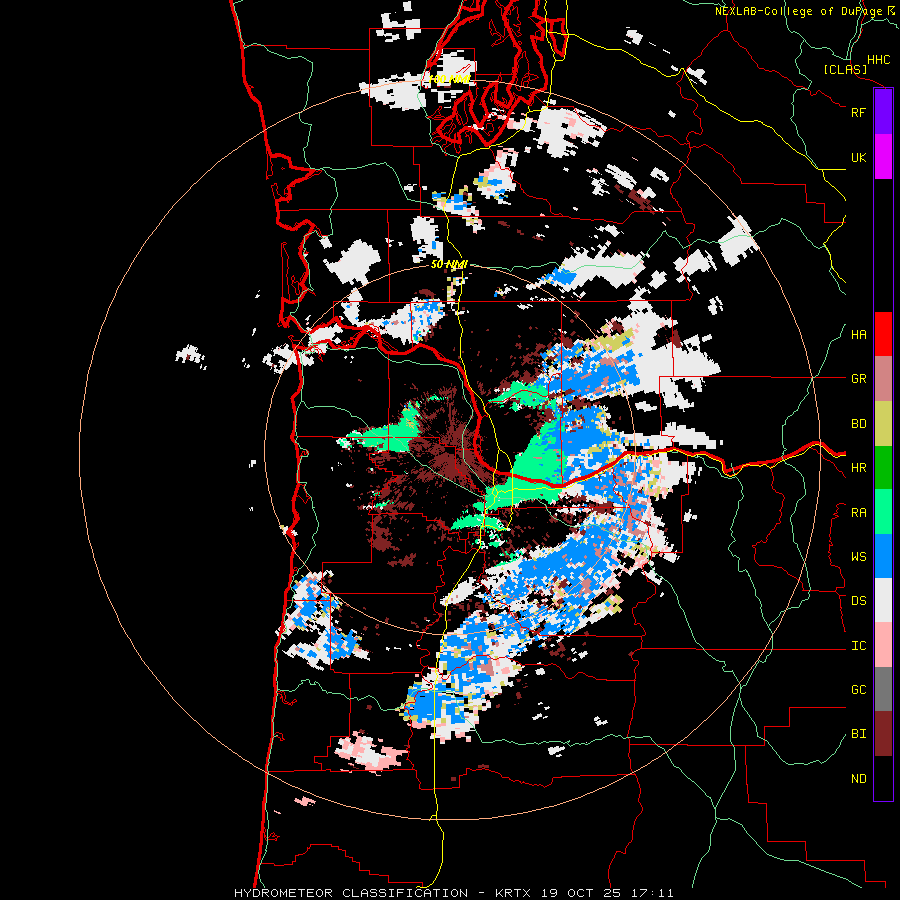Click the HYDROMETEOR CLASSIFICATION title caption
The width and height of the screenshot is (900, 900).
click(453, 893)
